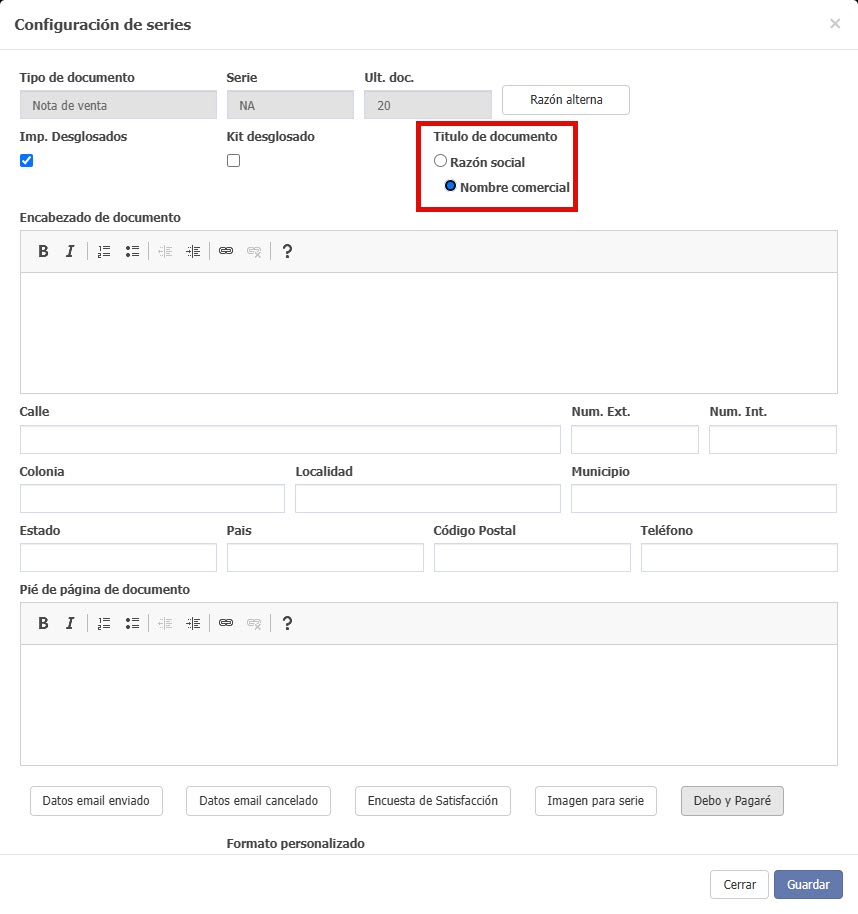The image size is (858, 914).
Task: Click into the Calle input field
Action: 290,440
